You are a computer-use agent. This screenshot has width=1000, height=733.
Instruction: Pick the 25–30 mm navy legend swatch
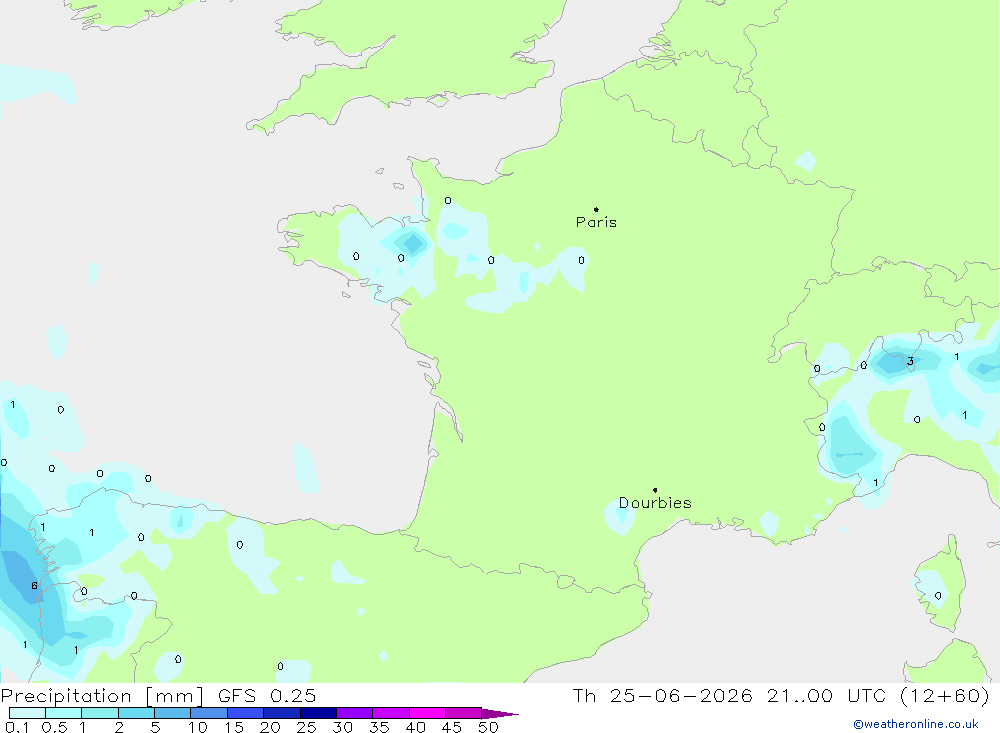tap(318, 713)
